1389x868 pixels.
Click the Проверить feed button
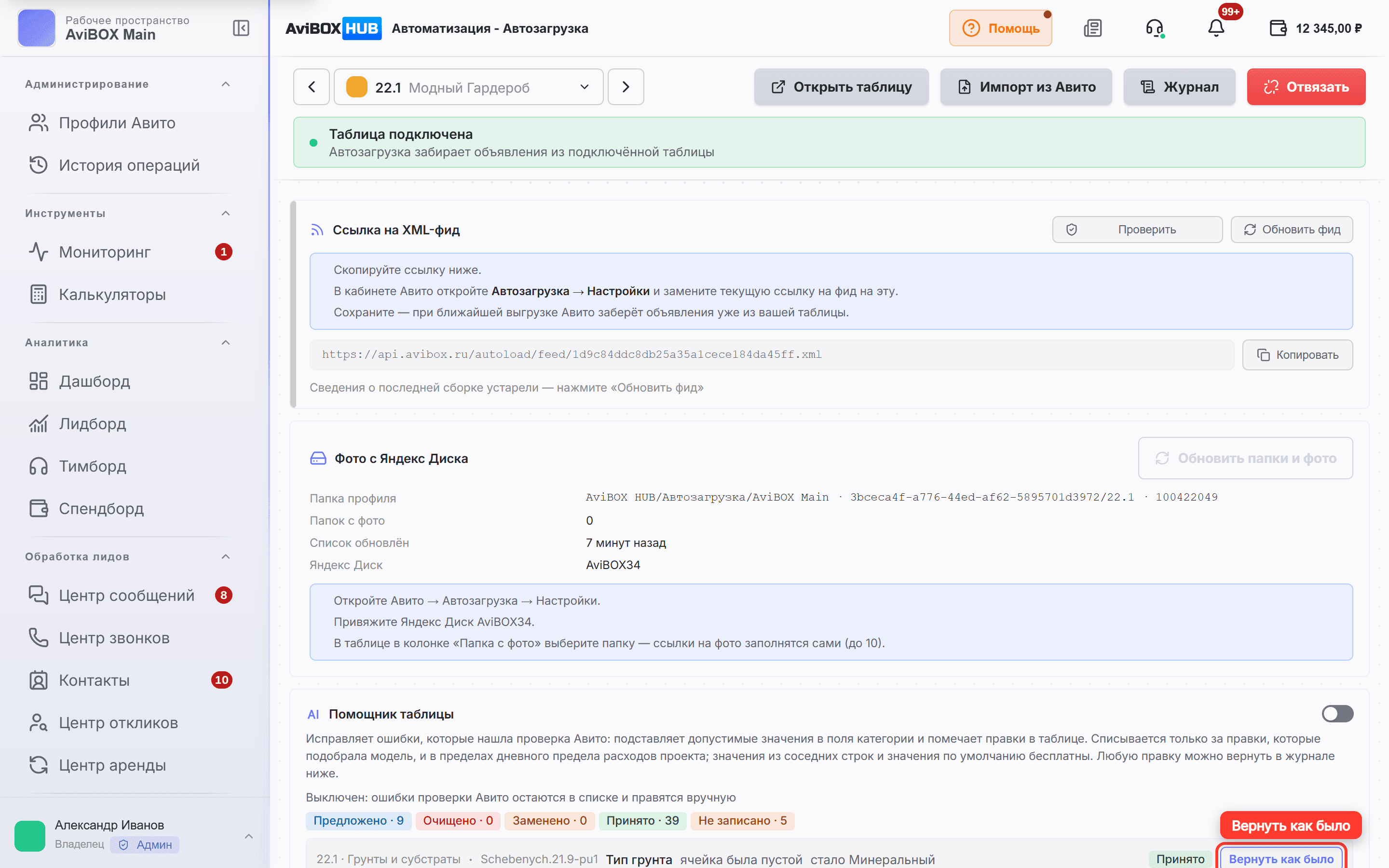(x=1137, y=230)
